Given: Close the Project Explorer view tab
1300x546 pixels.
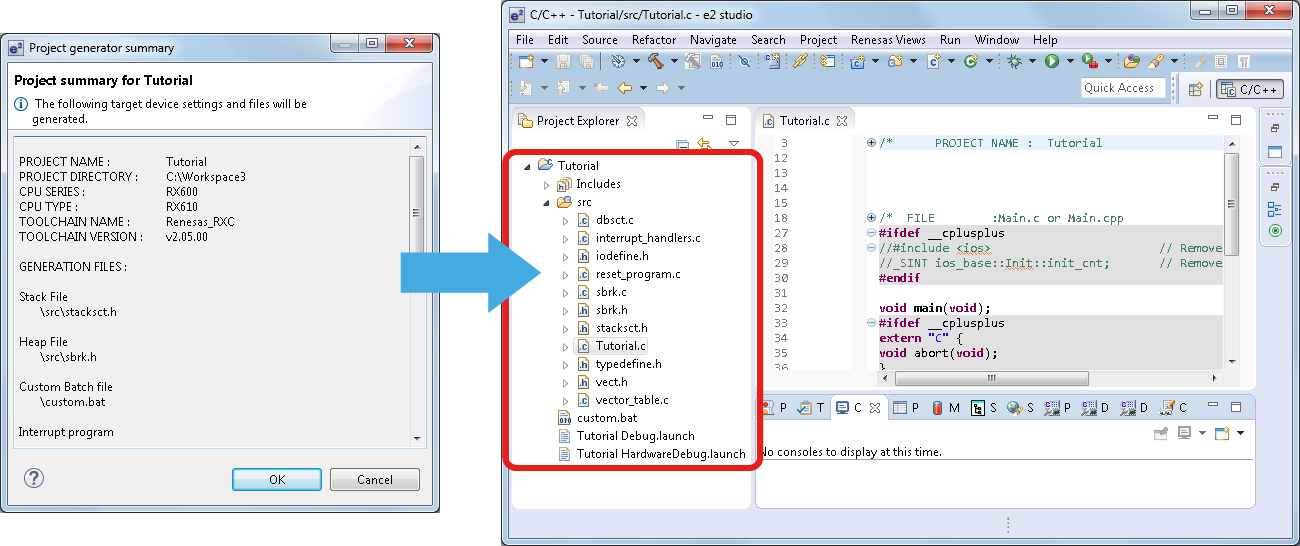Looking at the screenshot, I should click(631, 121).
